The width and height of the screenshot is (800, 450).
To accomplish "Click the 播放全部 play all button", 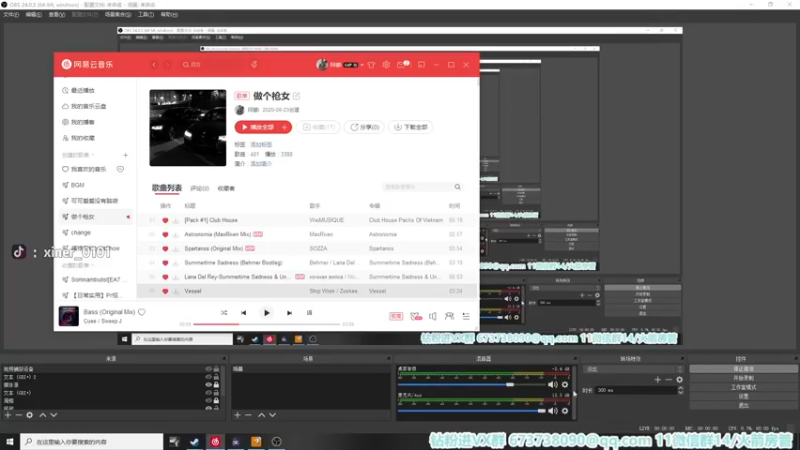I will pyautogui.click(x=258, y=127).
